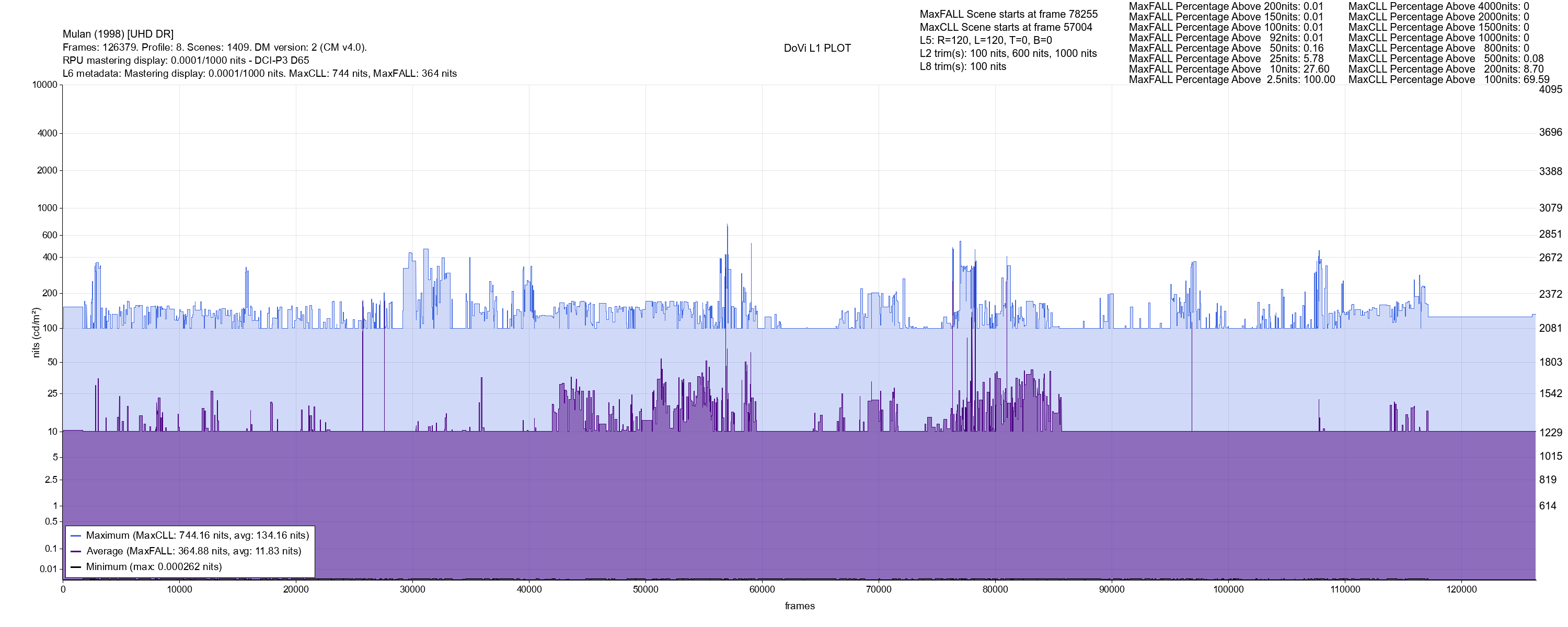Click the Mulan (1998) [UHD DR] heading
This screenshot has width=1568, height=627.
(x=118, y=34)
